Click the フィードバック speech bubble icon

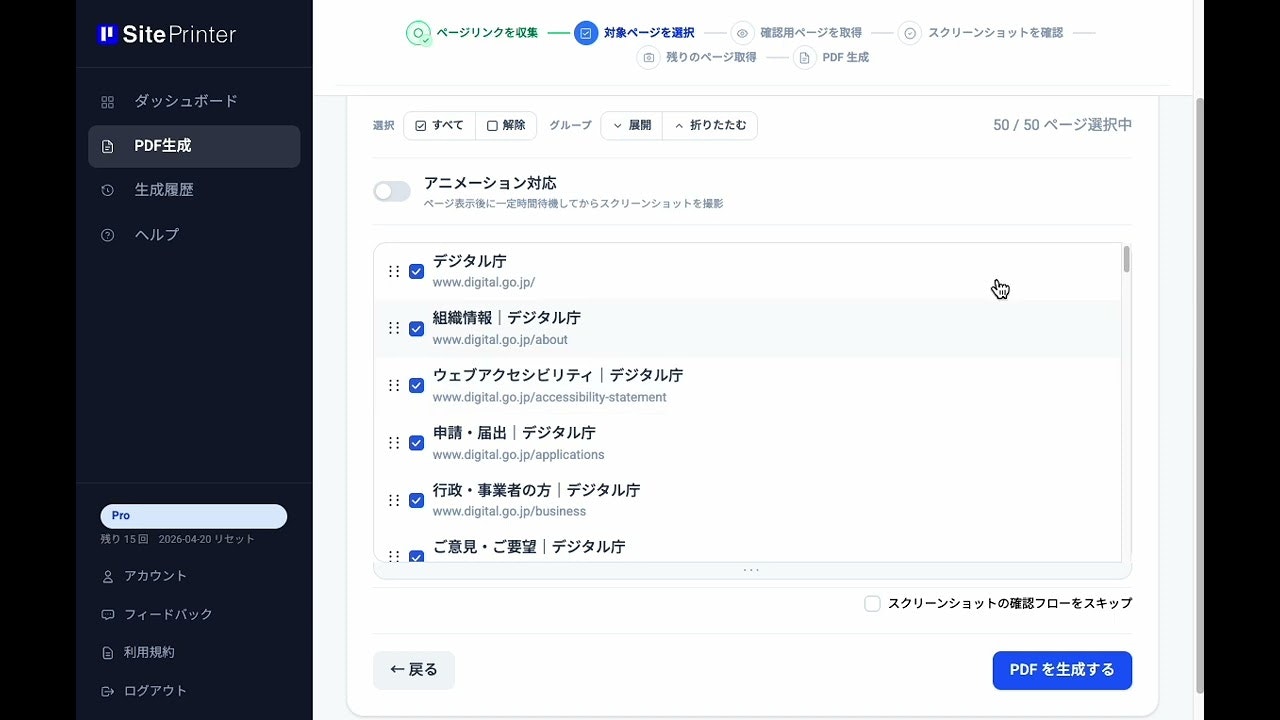point(108,615)
